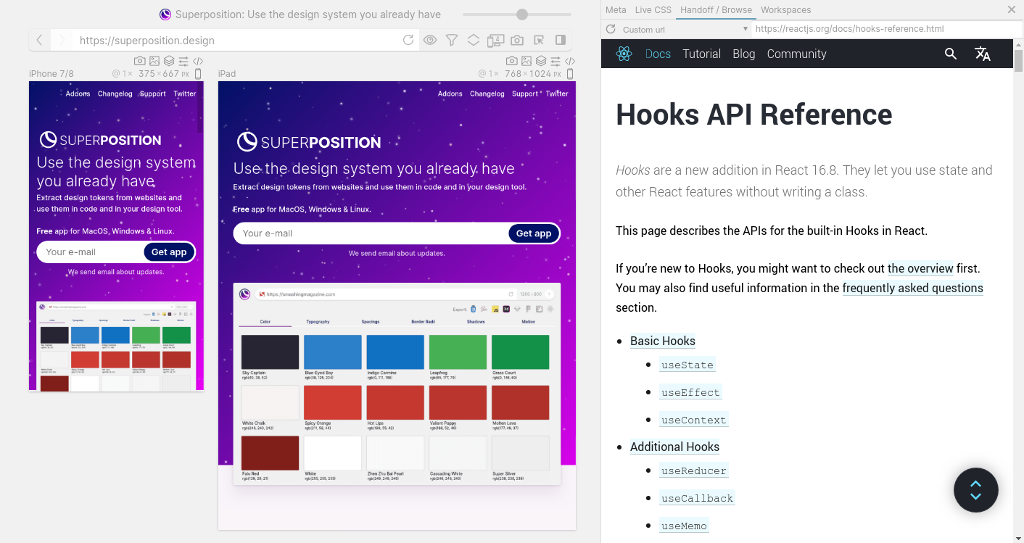Click the floating navigation chevrons button

[x=976, y=490]
